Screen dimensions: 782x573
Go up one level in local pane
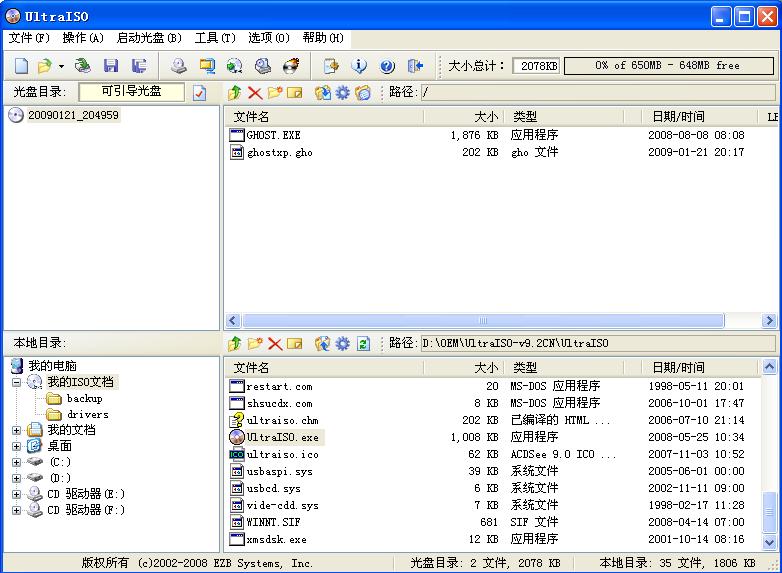[x=234, y=344]
